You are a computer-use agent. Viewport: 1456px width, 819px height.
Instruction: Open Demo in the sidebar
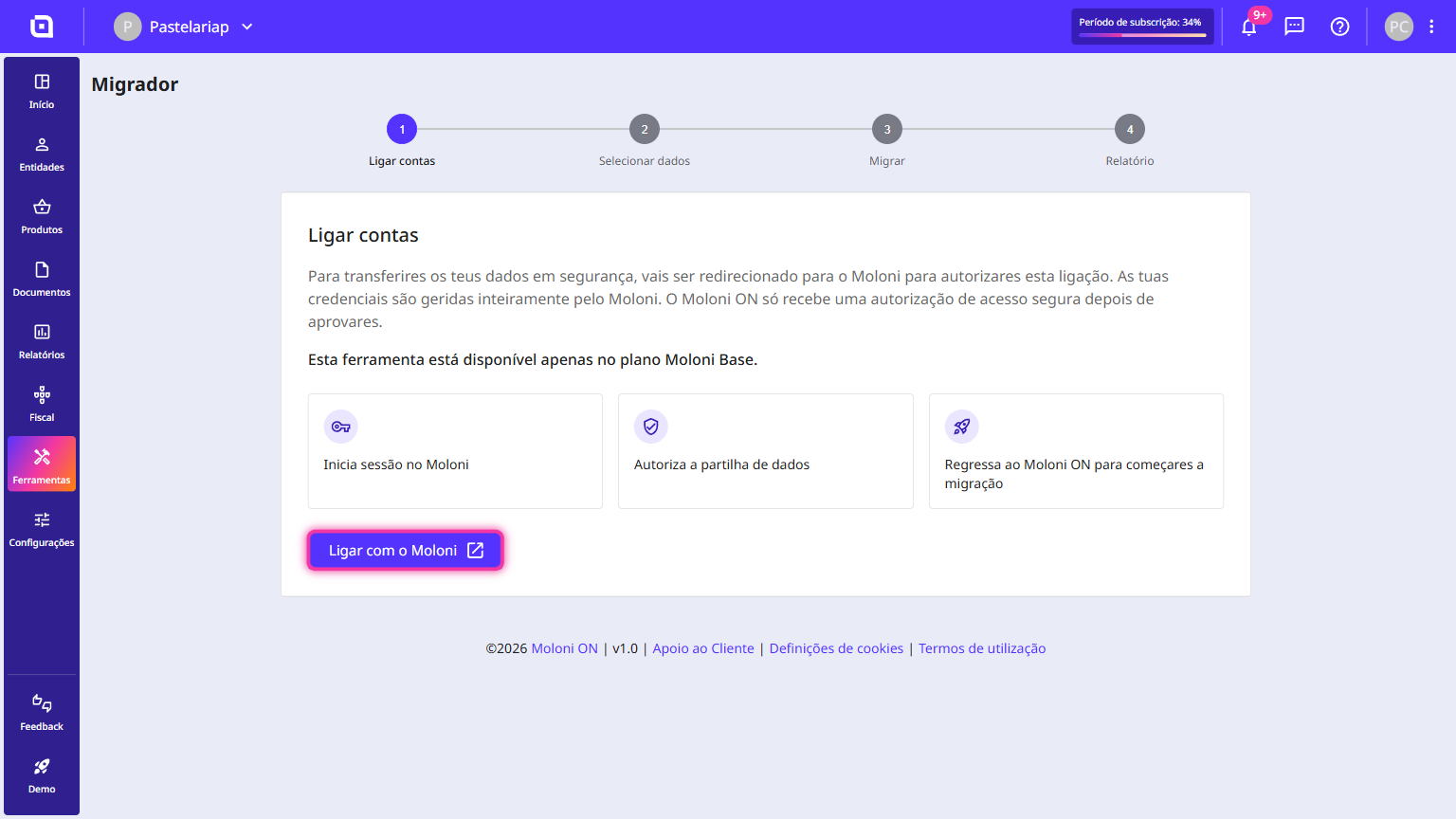(x=42, y=776)
